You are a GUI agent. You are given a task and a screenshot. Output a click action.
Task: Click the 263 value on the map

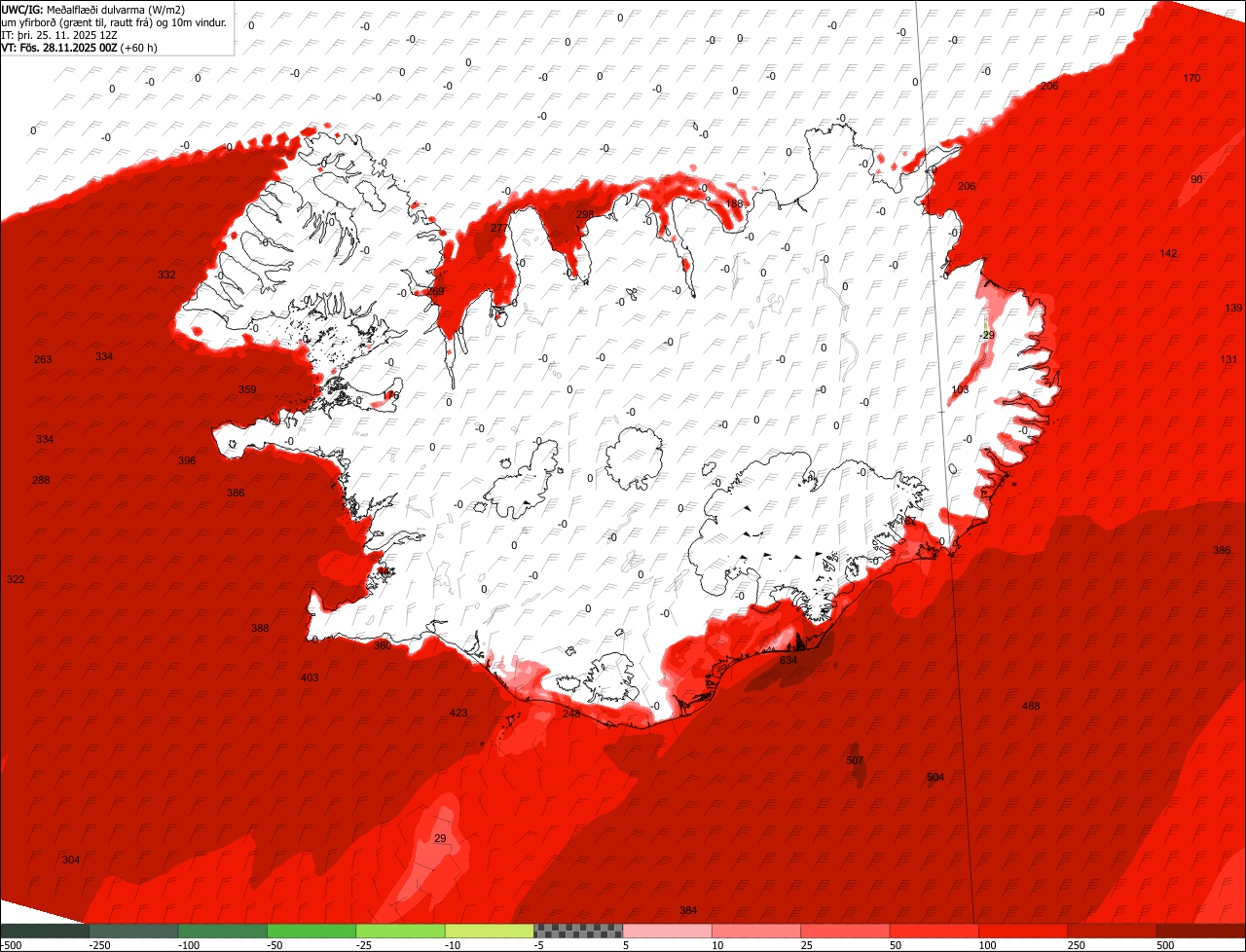pyautogui.click(x=43, y=359)
